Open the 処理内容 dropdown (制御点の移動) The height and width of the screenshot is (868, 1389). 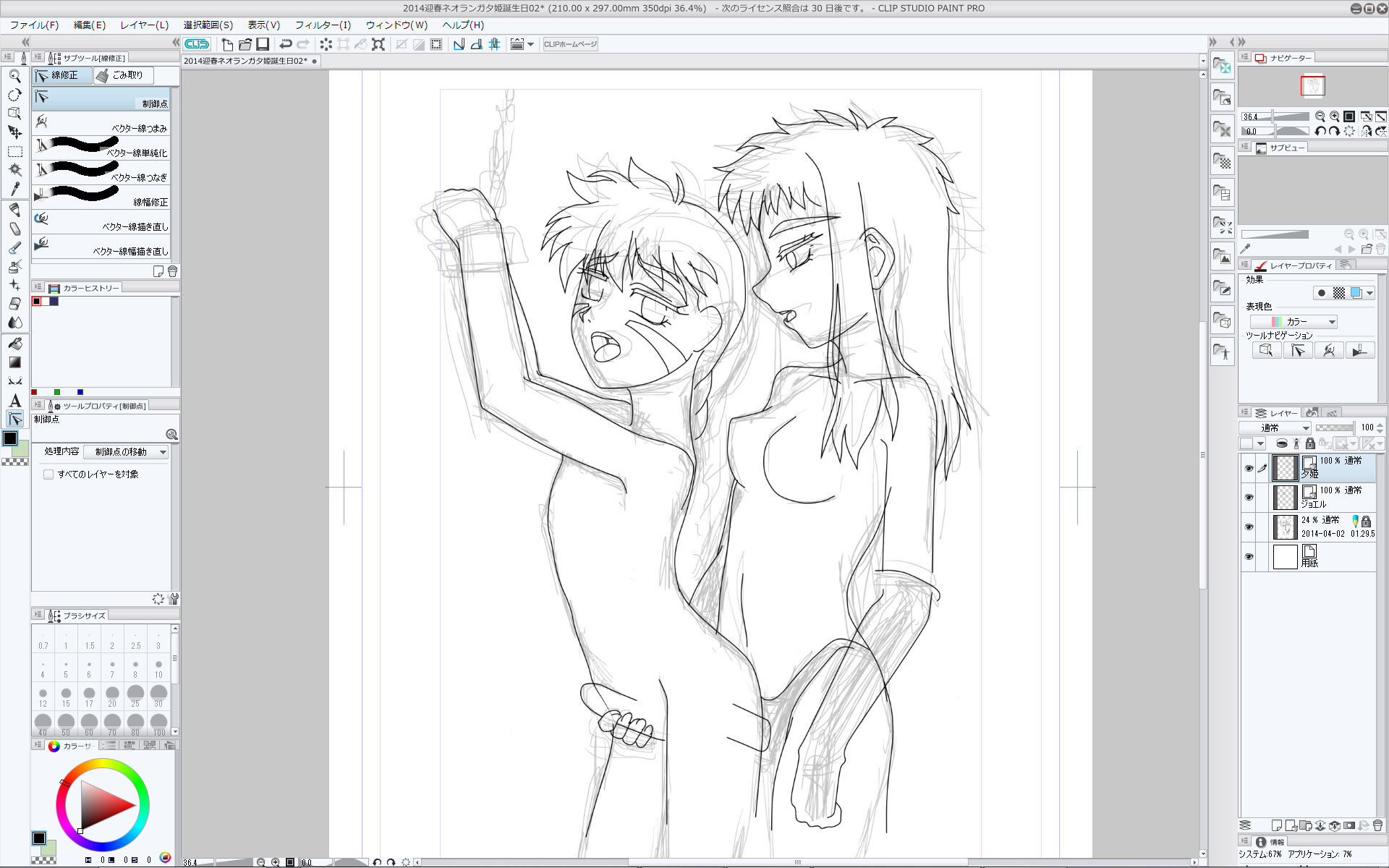tap(126, 452)
